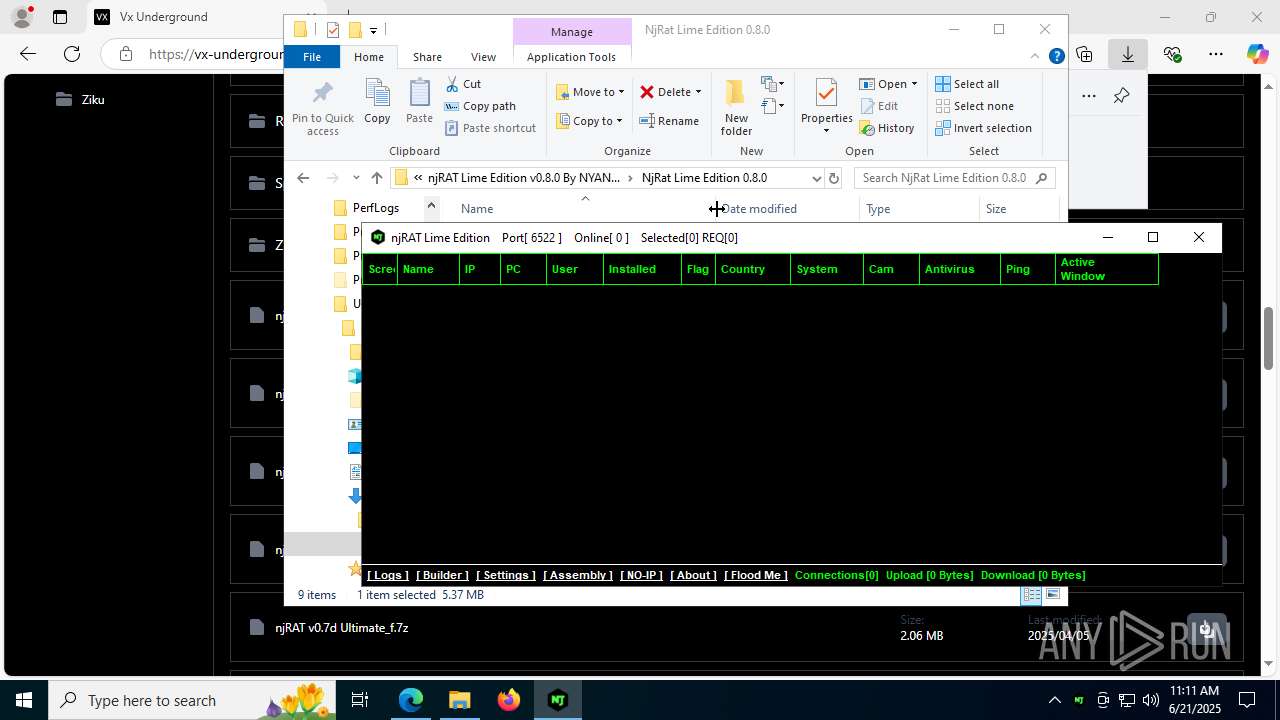Click the Rename button
1280x720 pixels.
(x=669, y=121)
